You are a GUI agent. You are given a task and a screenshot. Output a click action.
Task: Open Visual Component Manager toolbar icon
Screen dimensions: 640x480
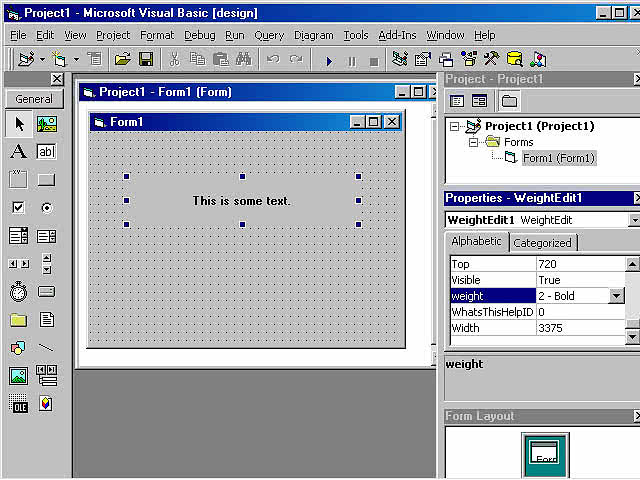click(538, 60)
